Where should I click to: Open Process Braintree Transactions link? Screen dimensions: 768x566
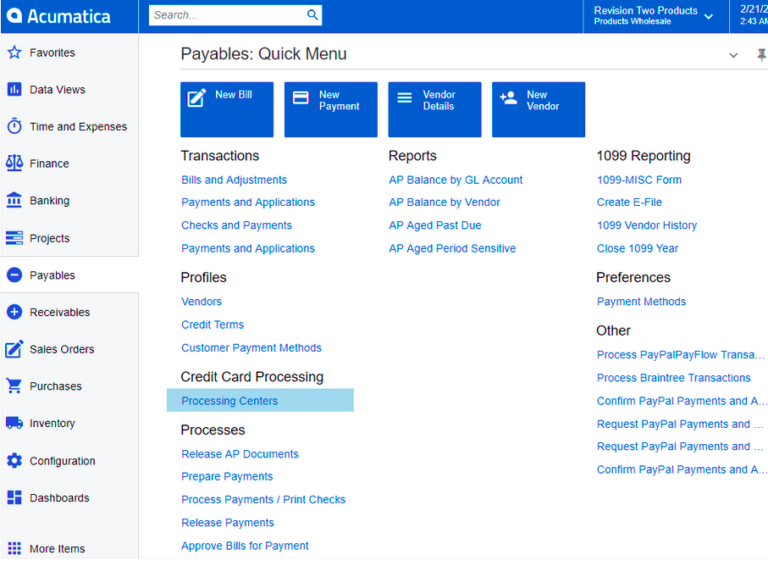click(x=673, y=377)
